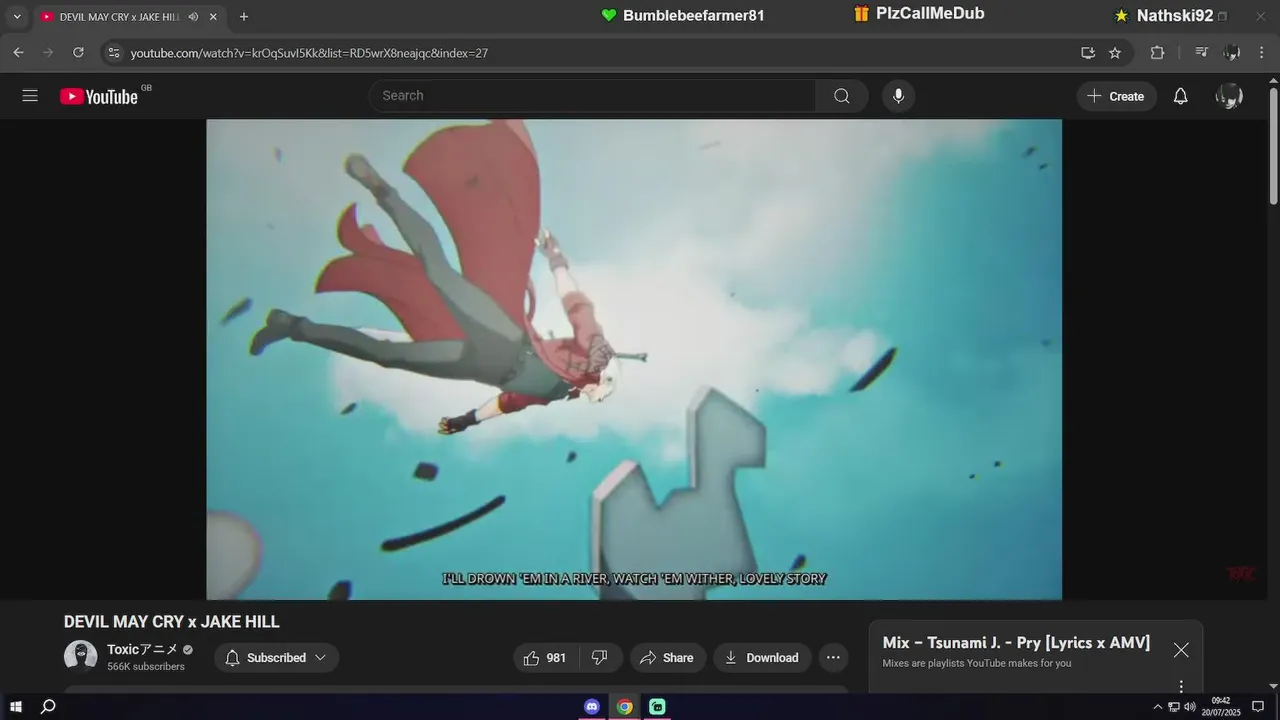This screenshot has width=1280, height=720.
Task: Install app icon in address bar
Action: point(1088,52)
